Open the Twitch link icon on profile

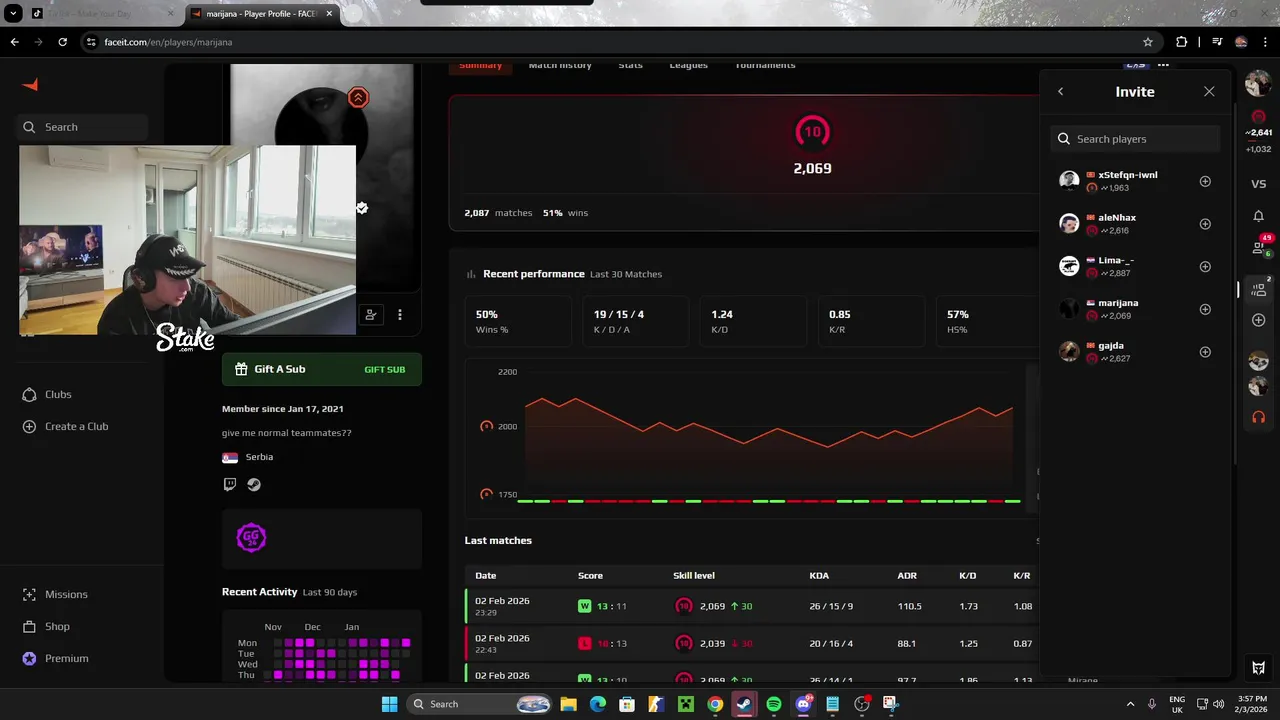[230, 484]
